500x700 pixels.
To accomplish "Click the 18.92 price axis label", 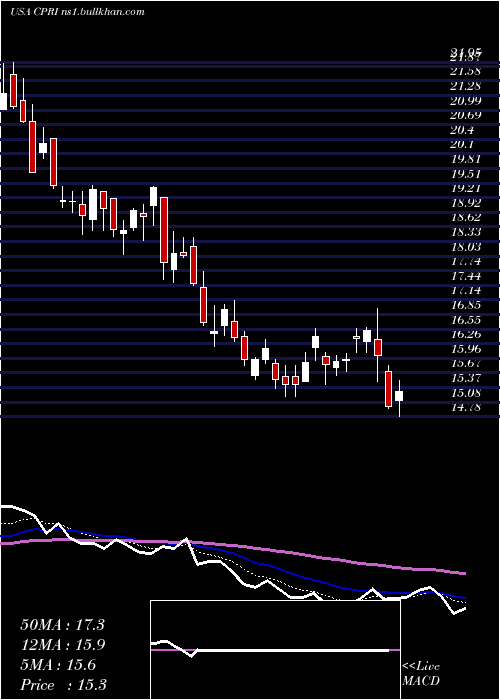I will coord(466,203).
